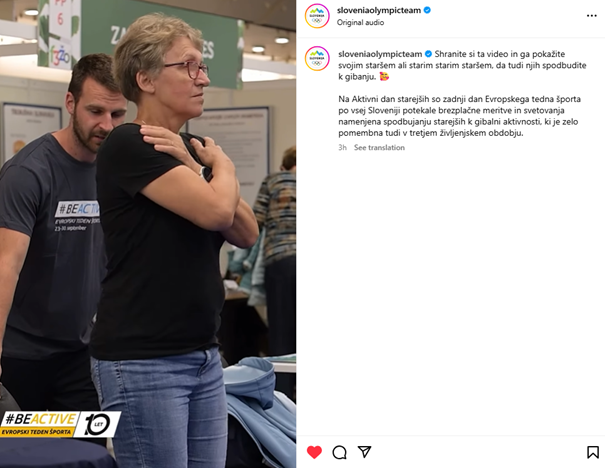Open the sloveniaolympicteam avatar beside the caption

tap(317, 59)
